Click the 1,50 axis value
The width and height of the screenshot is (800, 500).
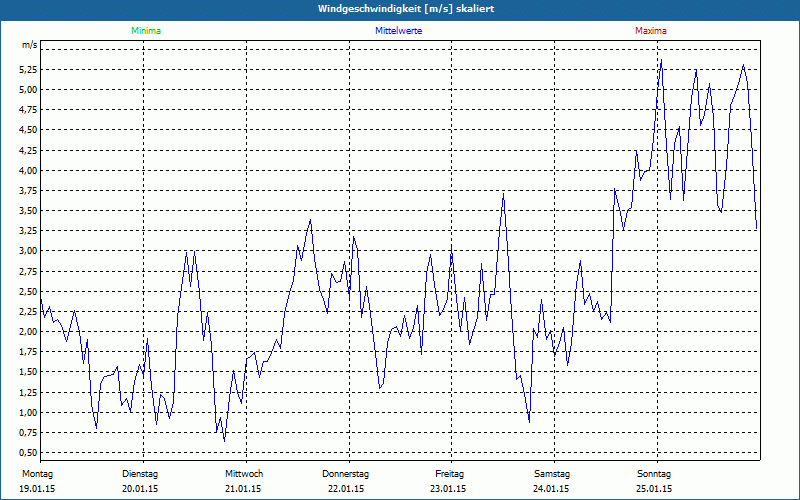pos(29,372)
